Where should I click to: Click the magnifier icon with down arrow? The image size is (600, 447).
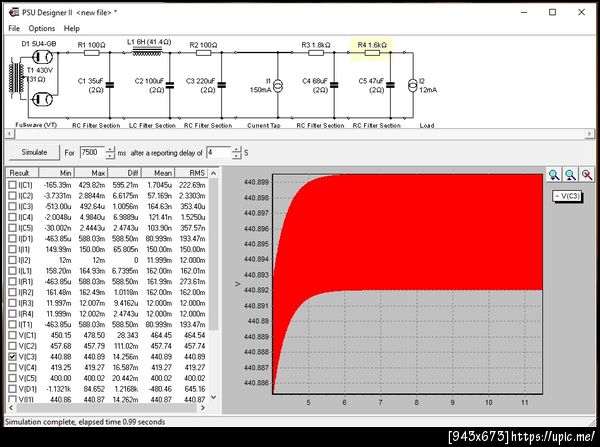coord(554,175)
